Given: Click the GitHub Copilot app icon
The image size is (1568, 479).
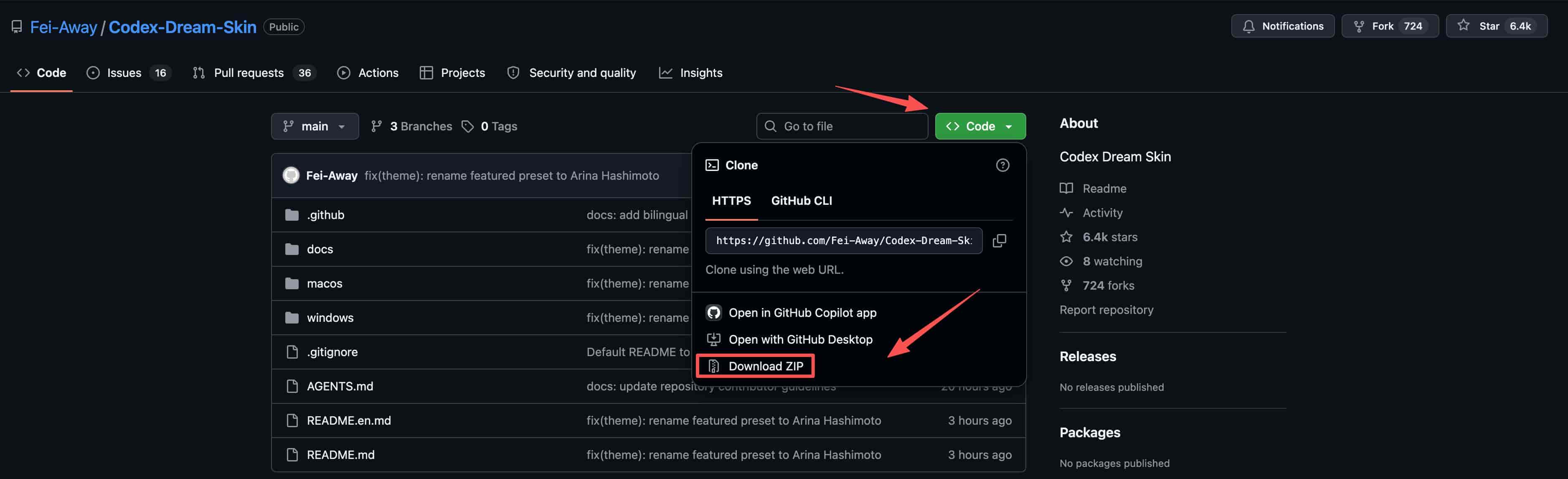Looking at the screenshot, I should [713, 313].
